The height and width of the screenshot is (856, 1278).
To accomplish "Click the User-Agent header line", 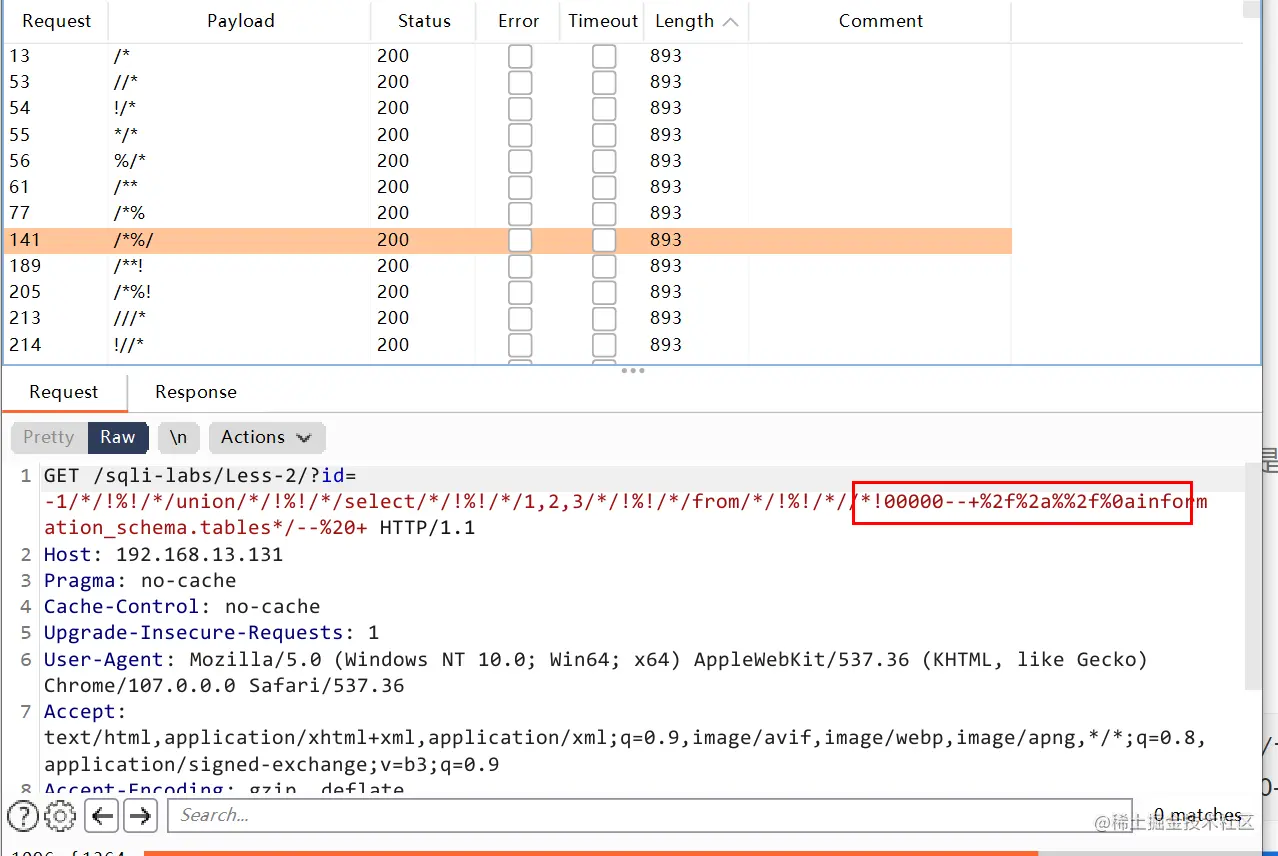I will [x=596, y=672].
